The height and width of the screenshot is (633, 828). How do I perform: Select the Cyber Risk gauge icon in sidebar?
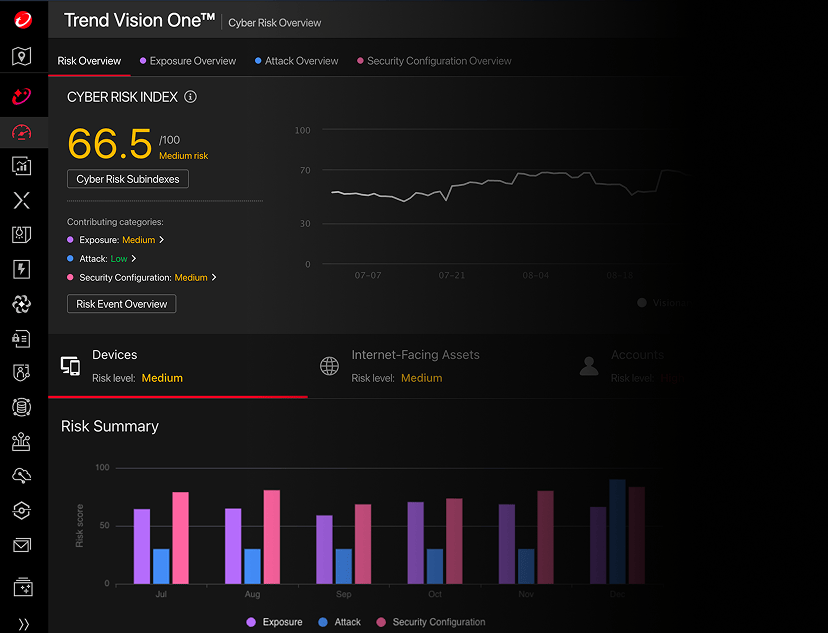point(22,132)
